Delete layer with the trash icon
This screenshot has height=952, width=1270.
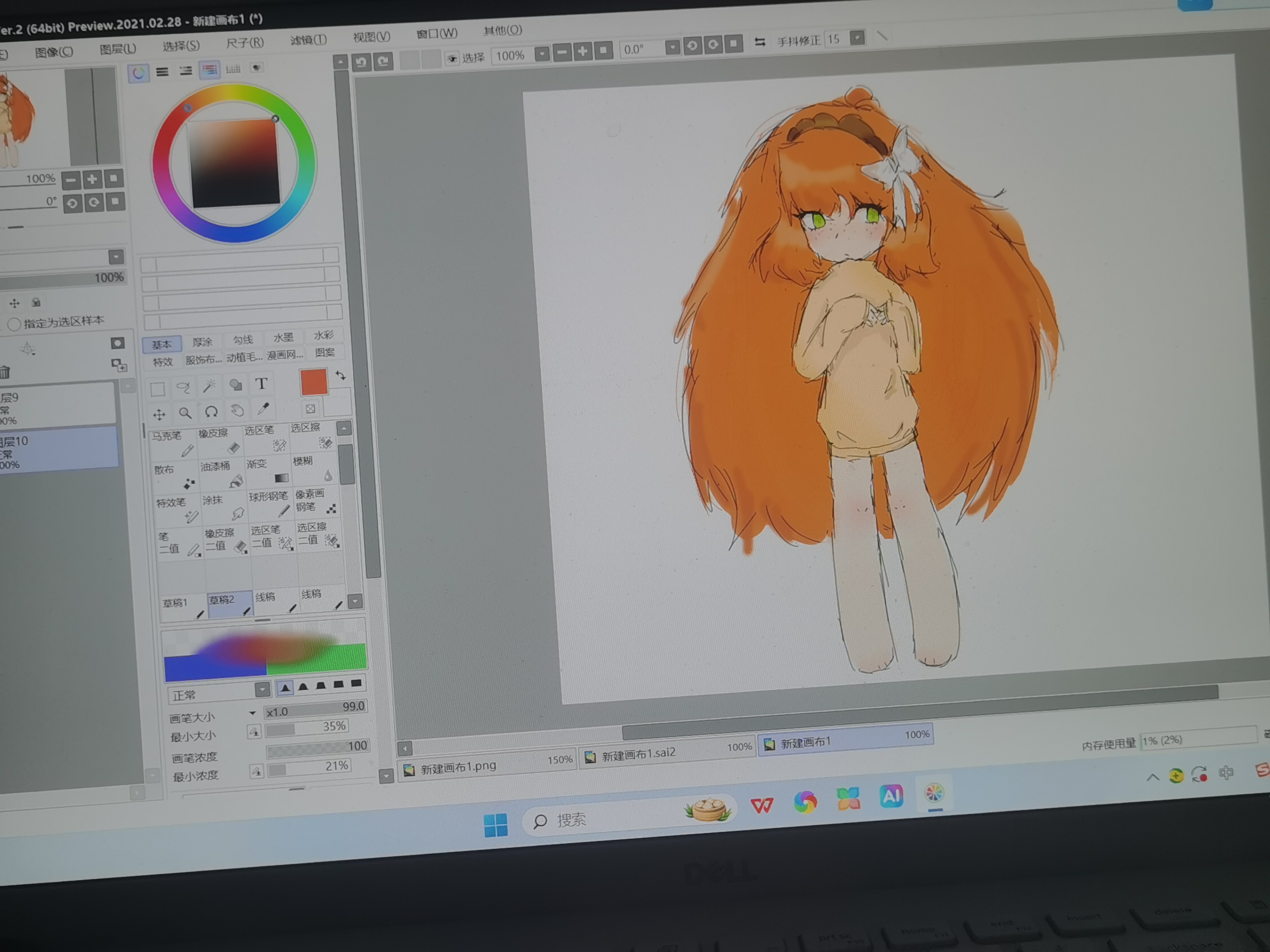[5, 372]
